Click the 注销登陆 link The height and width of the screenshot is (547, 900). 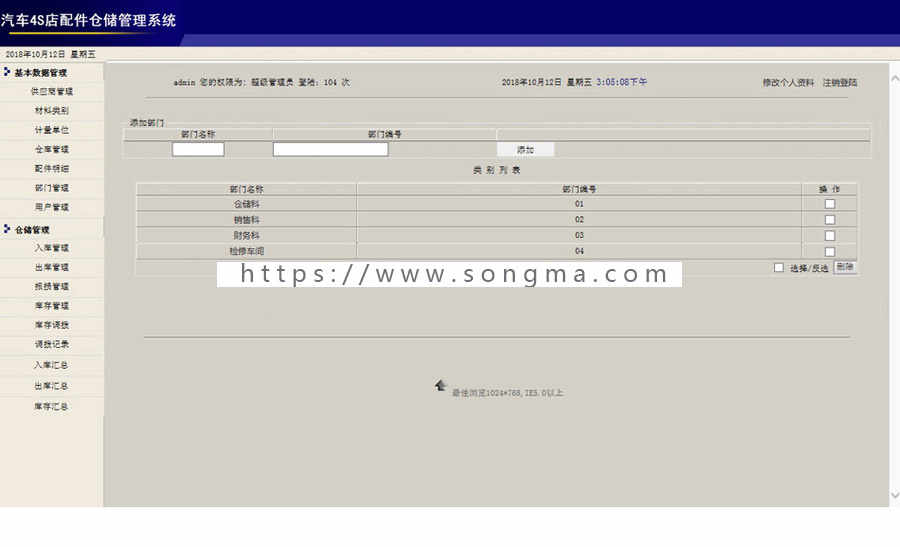click(840, 83)
